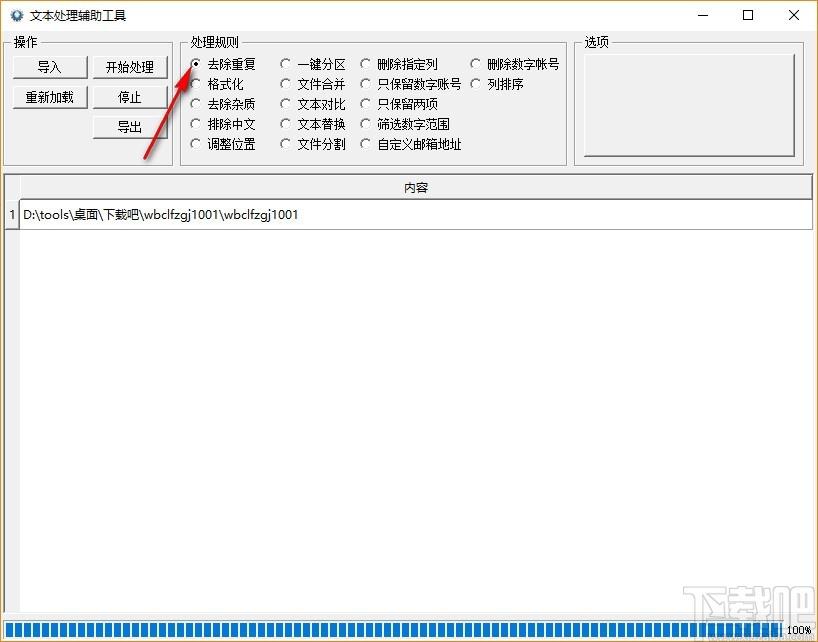Viewport: 818px width, 642px height.
Task: Click the 100% progress label
Action: point(799,630)
